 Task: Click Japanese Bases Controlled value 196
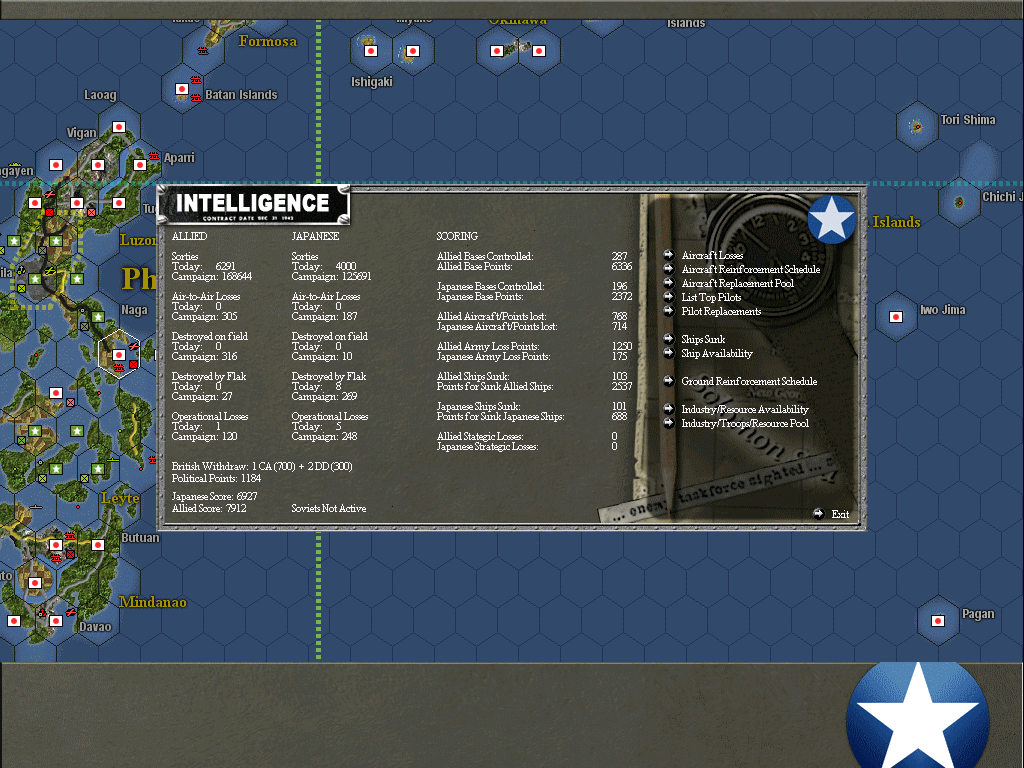click(620, 286)
